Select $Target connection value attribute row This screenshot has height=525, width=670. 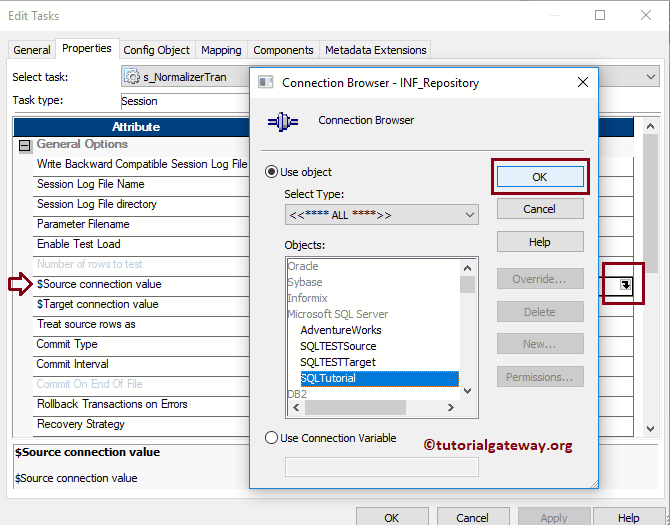click(141, 305)
